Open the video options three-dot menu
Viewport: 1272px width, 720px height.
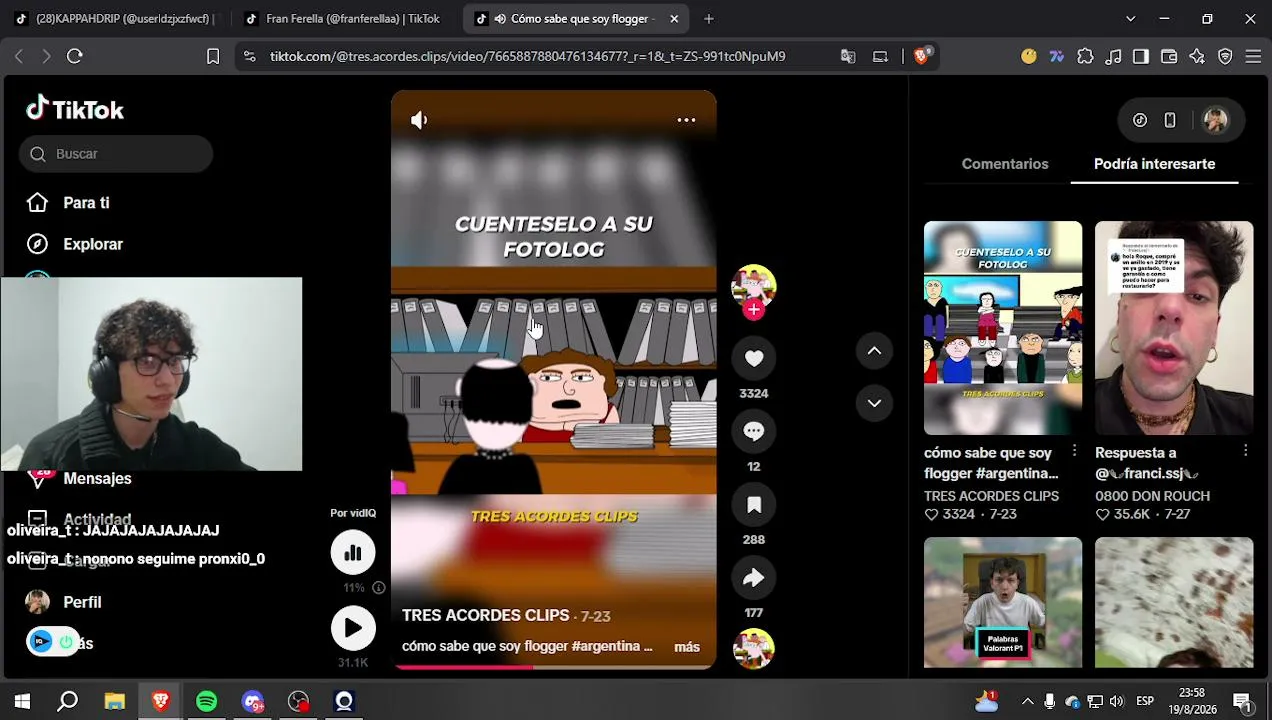(x=686, y=120)
